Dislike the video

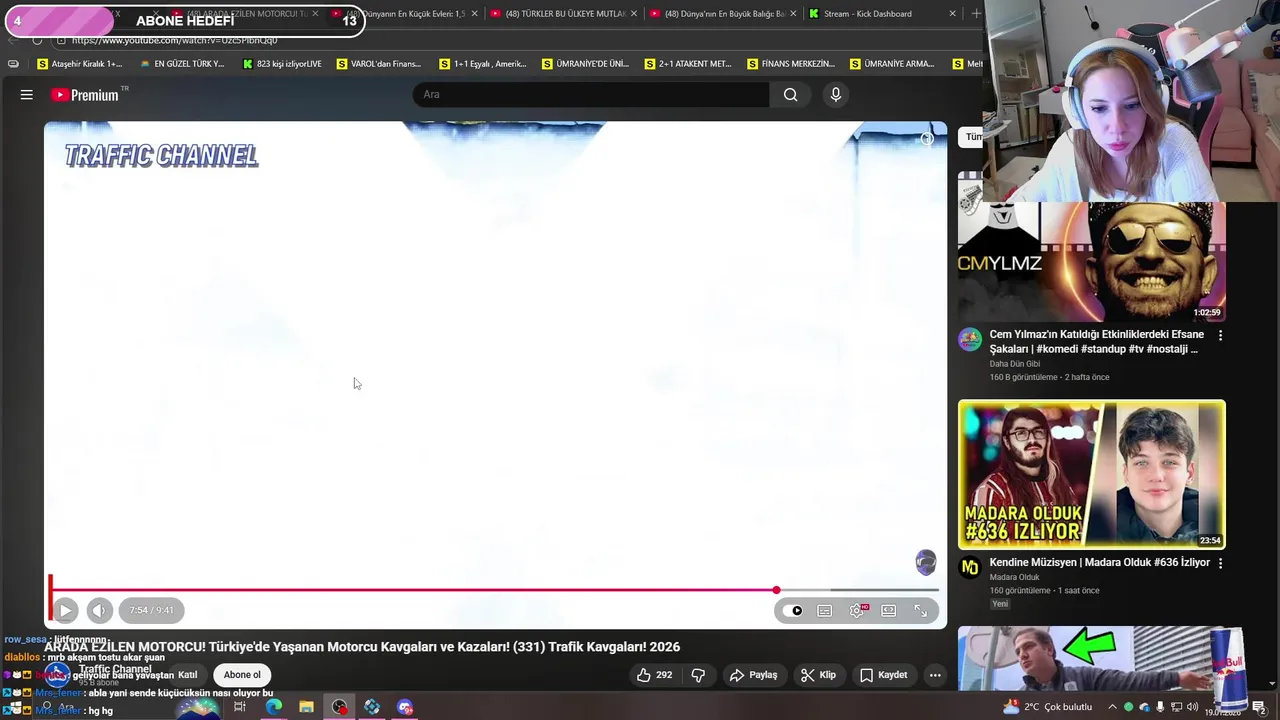pyautogui.click(x=698, y=675)
